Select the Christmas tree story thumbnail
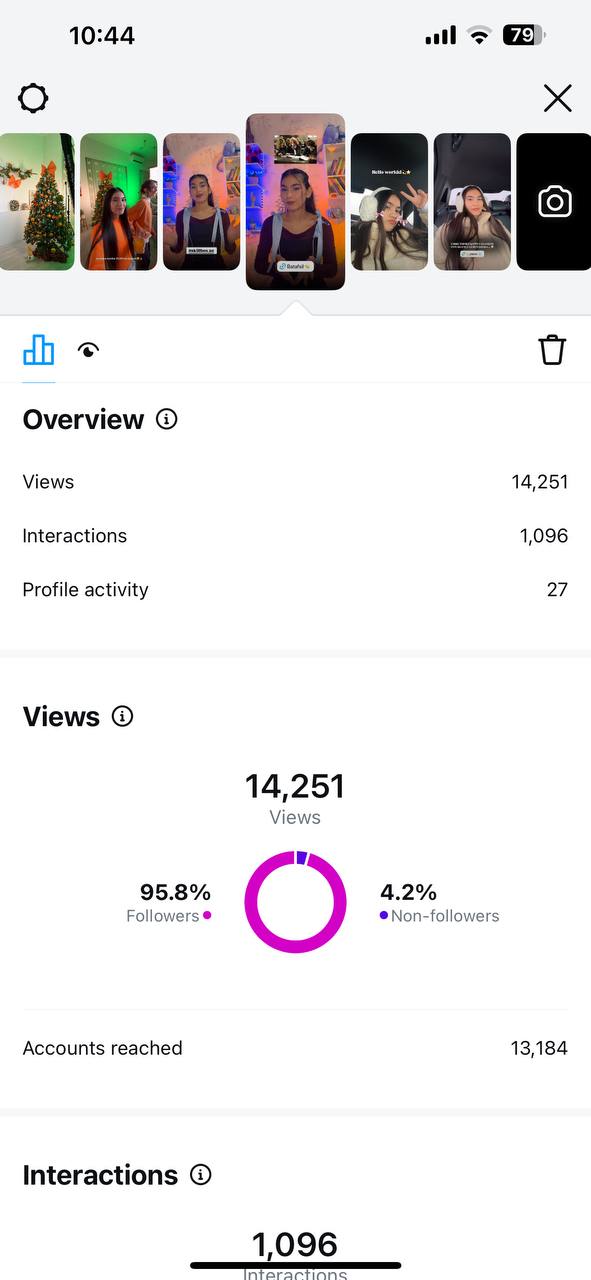Viewport: 591px width, 1280px height. click(37, 202)
